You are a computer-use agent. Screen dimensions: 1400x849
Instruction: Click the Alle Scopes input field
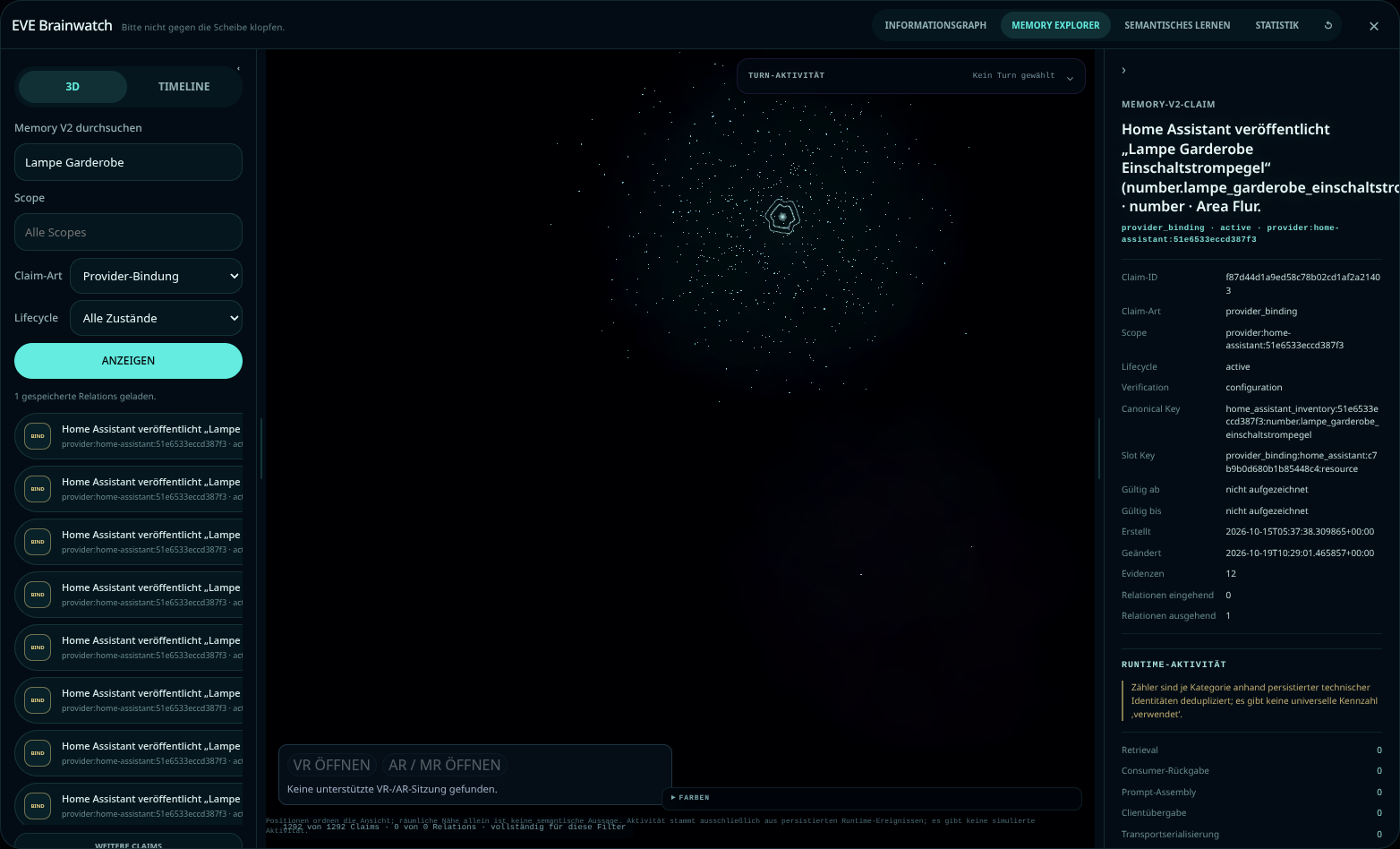tap(128, 232)
